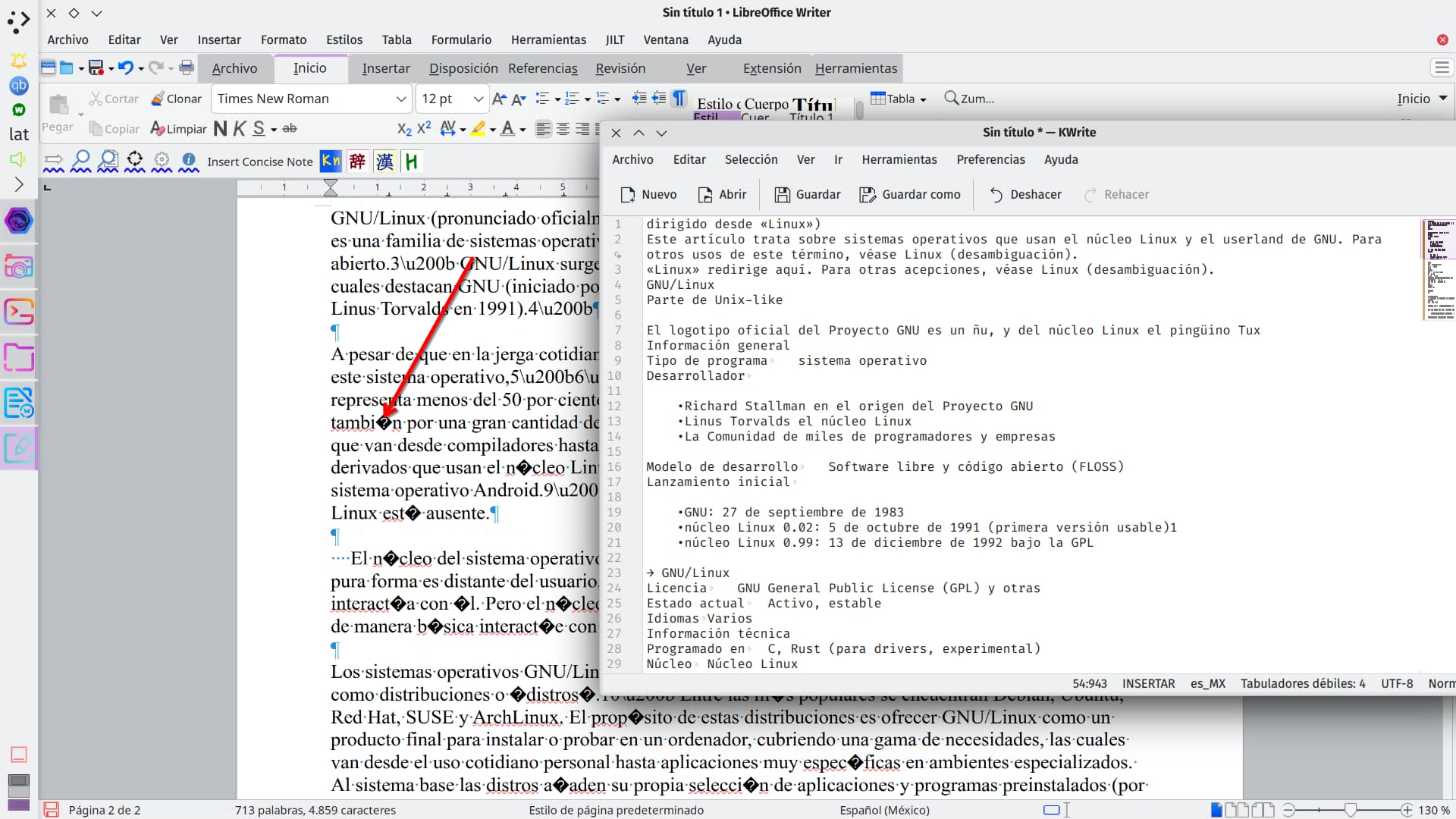Apply superscript with the X² icon
Screen dimensions: 1456x819
[x=424, y=127]
